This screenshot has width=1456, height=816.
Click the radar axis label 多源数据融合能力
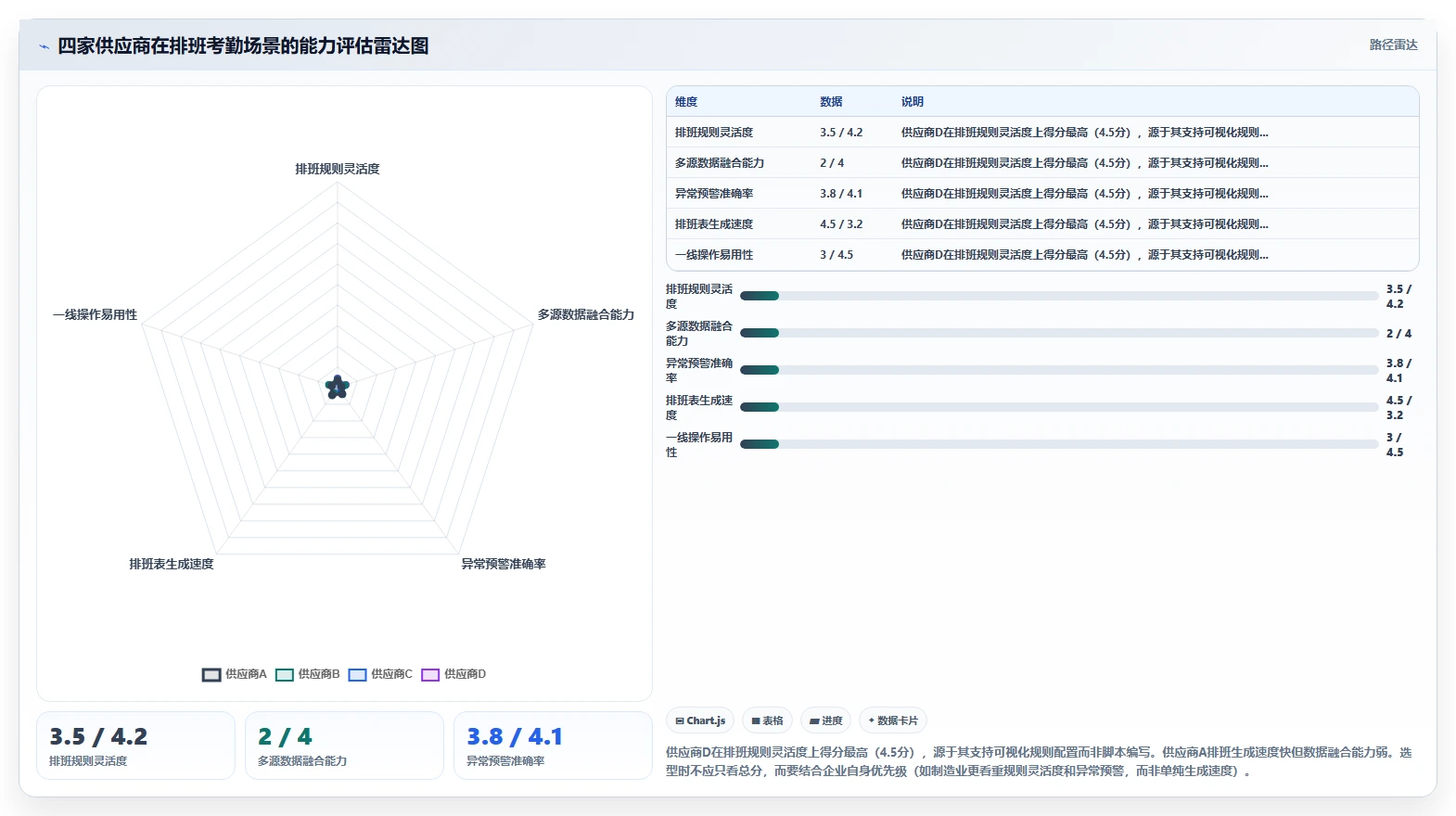point(586,314)
